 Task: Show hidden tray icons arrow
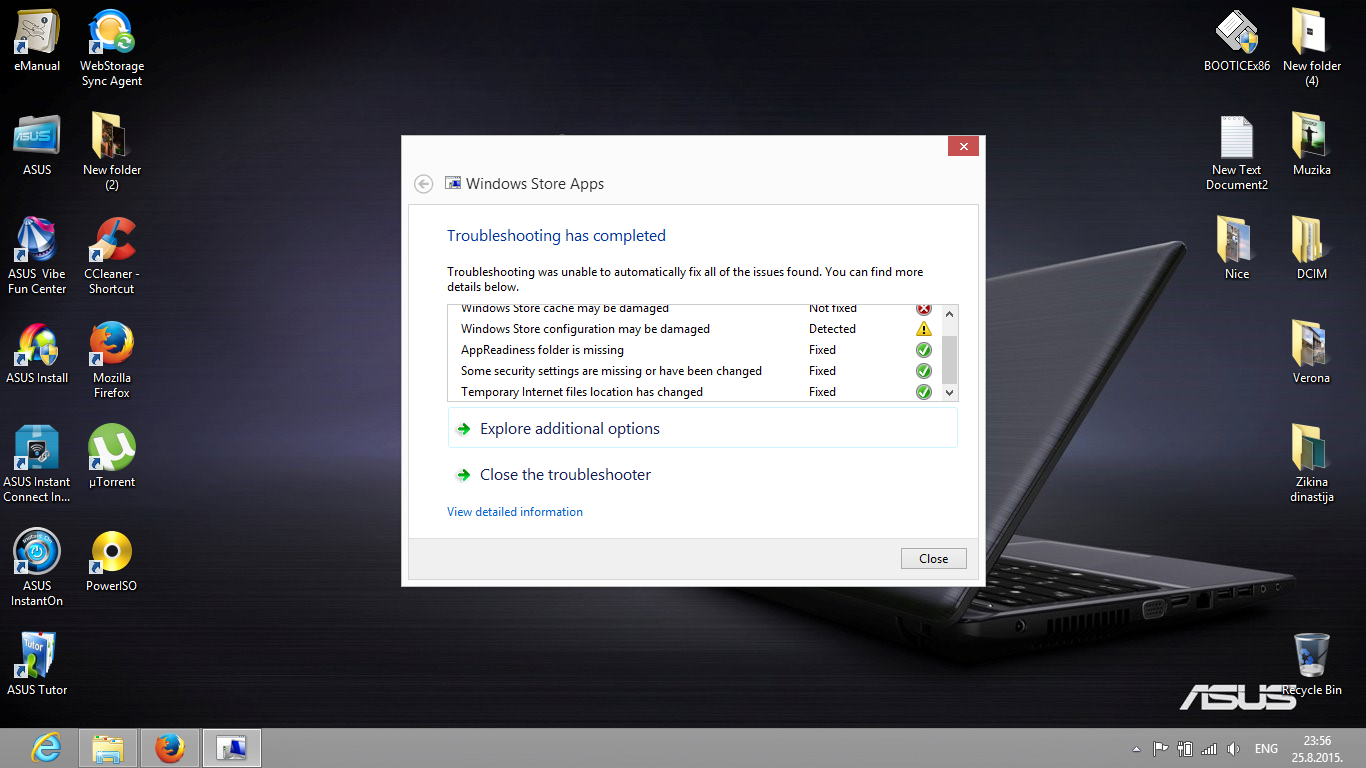(1136, 749)
